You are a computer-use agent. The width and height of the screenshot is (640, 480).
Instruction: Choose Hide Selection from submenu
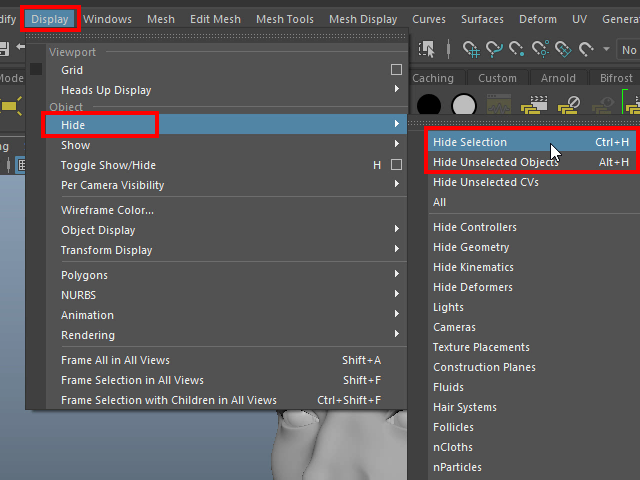[x=470, y=142]
